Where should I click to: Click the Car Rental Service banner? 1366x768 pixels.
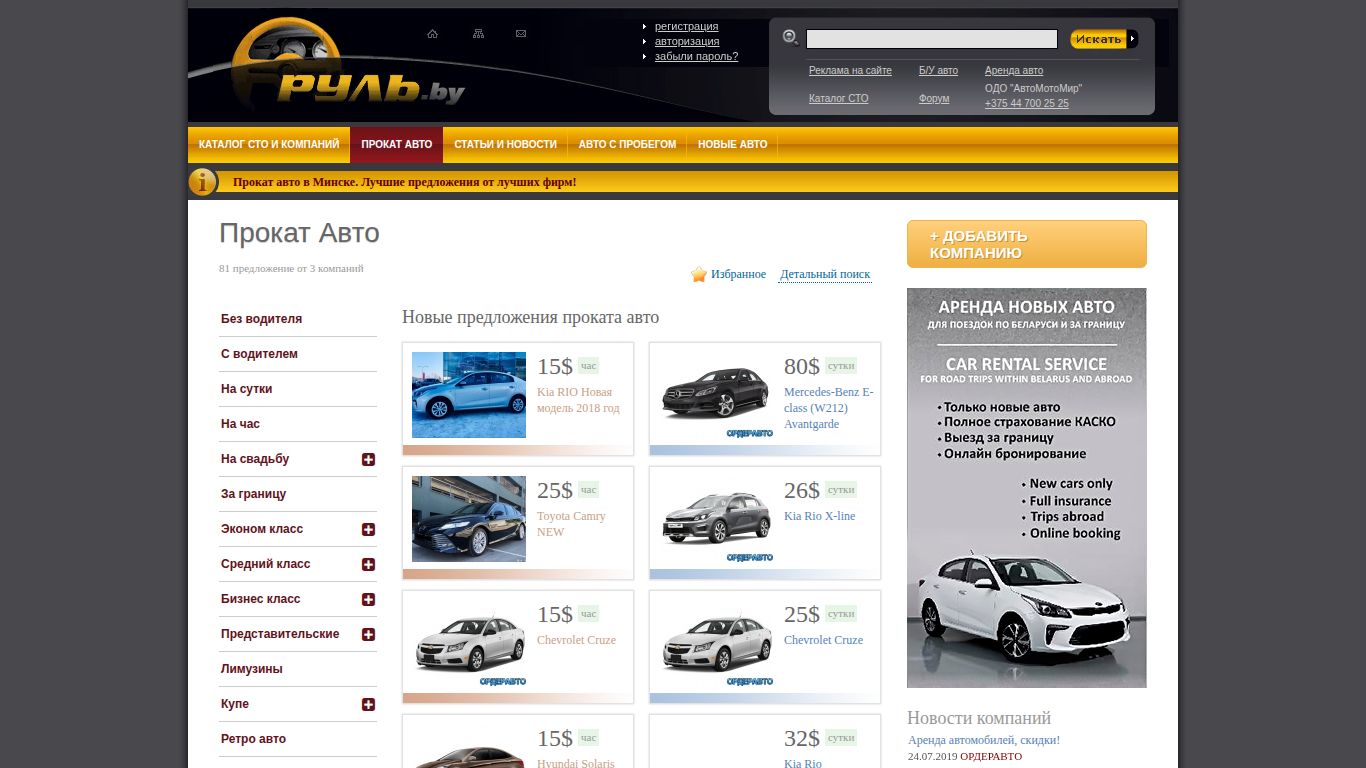(1027, 488)
